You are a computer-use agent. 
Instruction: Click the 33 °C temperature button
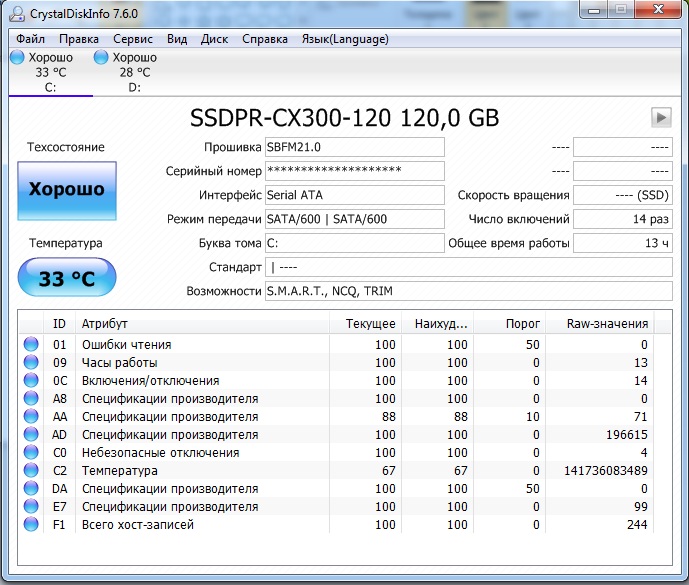click(x=67, y=278)
